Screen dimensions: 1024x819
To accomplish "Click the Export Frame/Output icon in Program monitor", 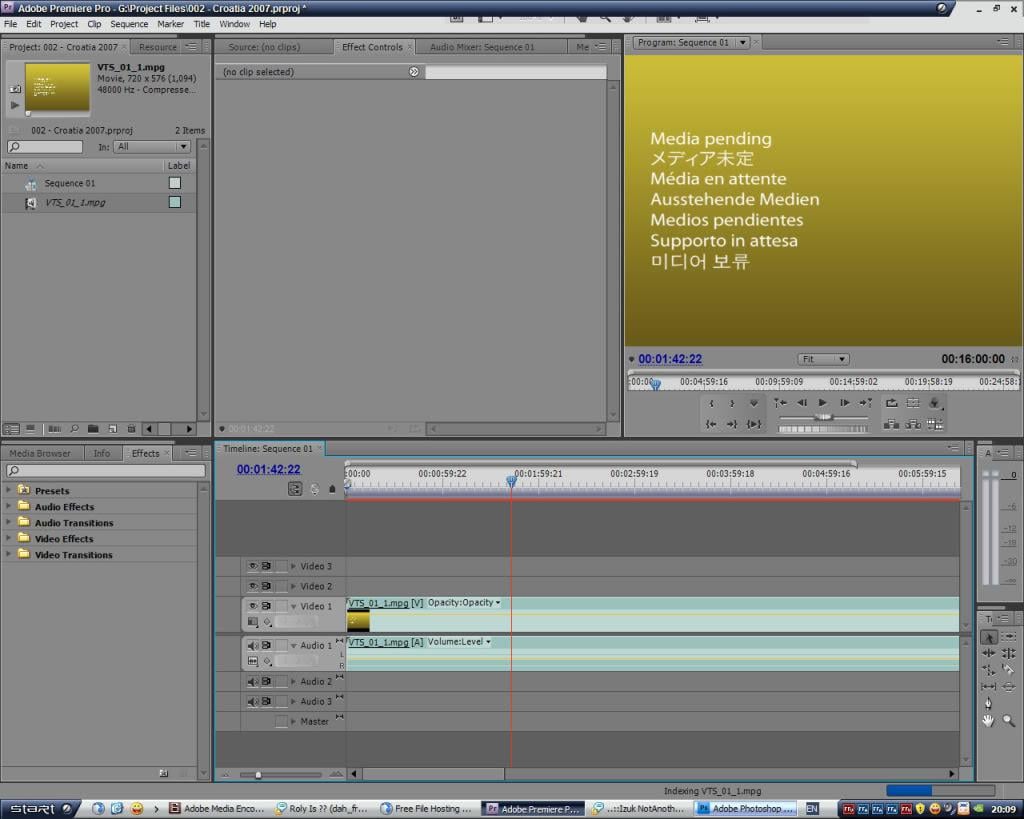I will click(935, 403).
